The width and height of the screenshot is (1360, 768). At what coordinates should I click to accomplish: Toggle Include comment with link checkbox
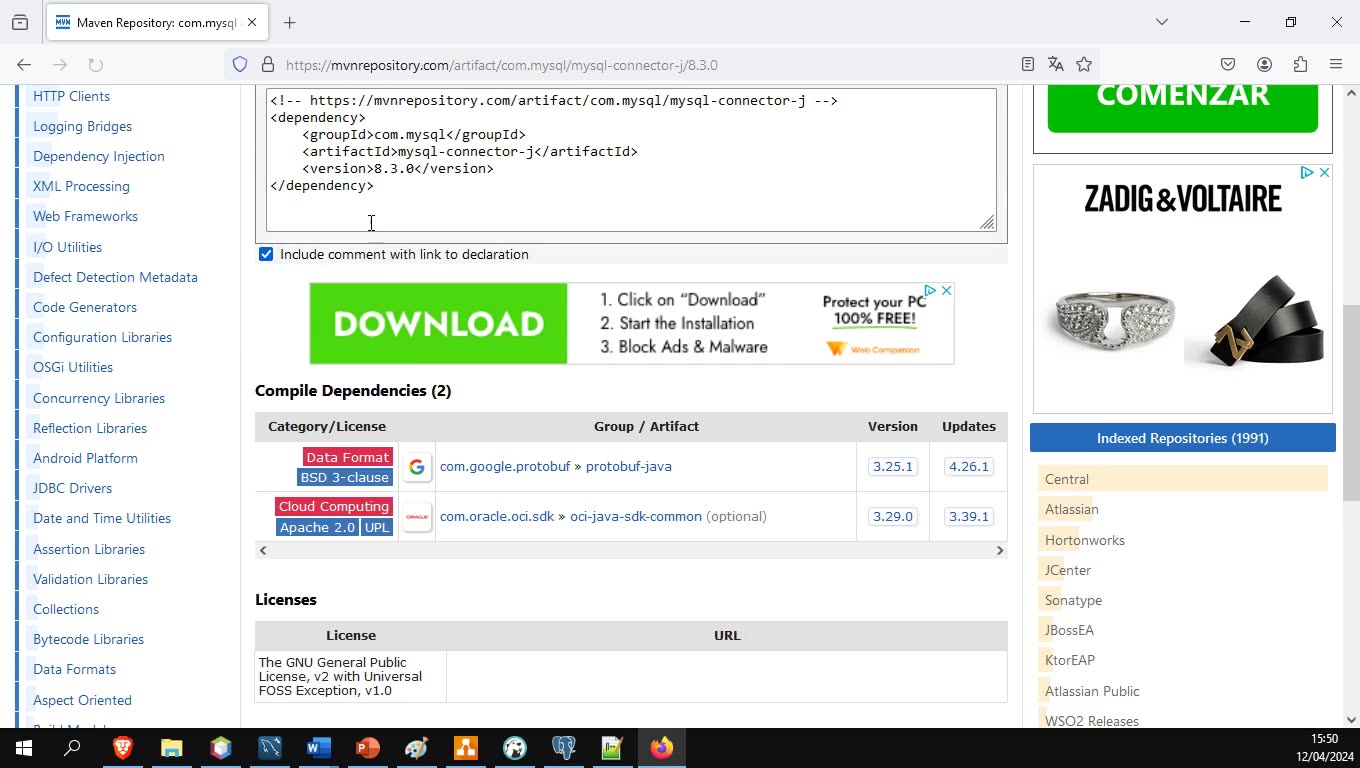pyautogui.click(x=266, y=254)
